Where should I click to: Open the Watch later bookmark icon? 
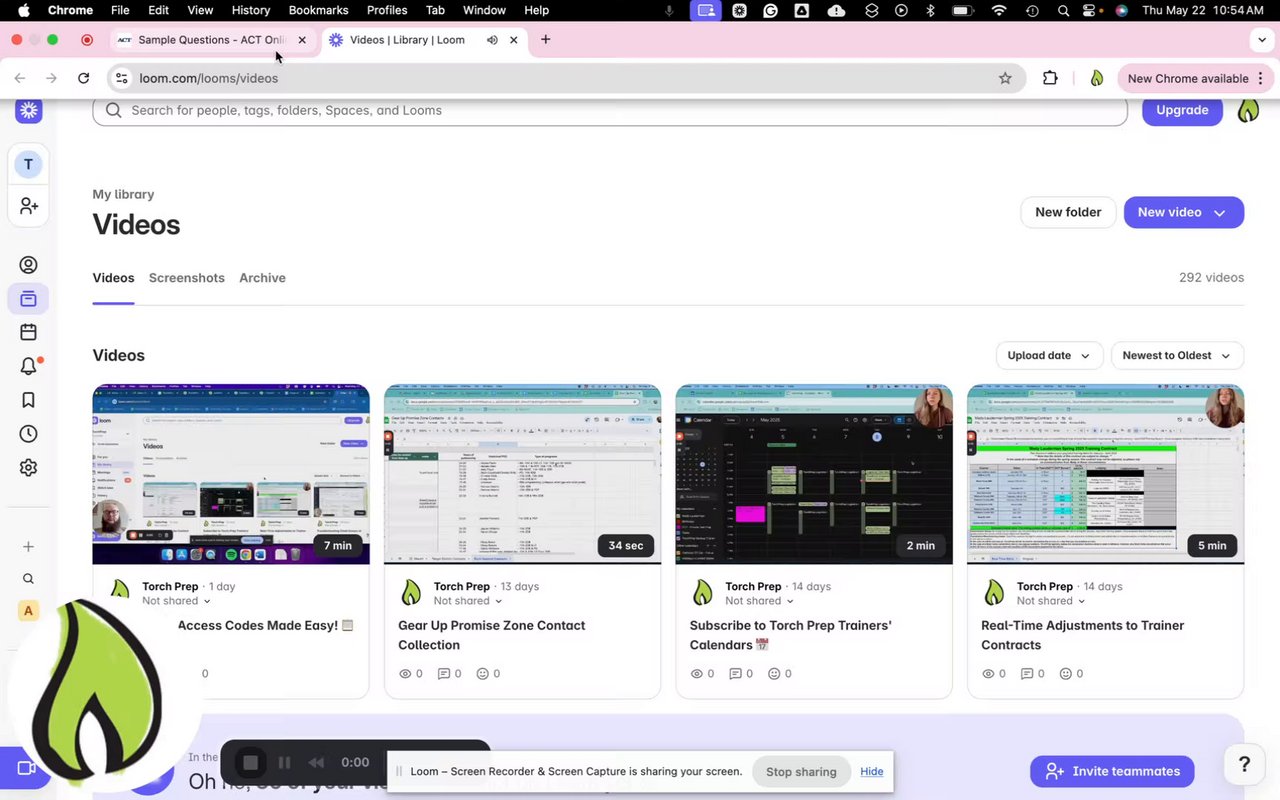[x=28, y=400]
